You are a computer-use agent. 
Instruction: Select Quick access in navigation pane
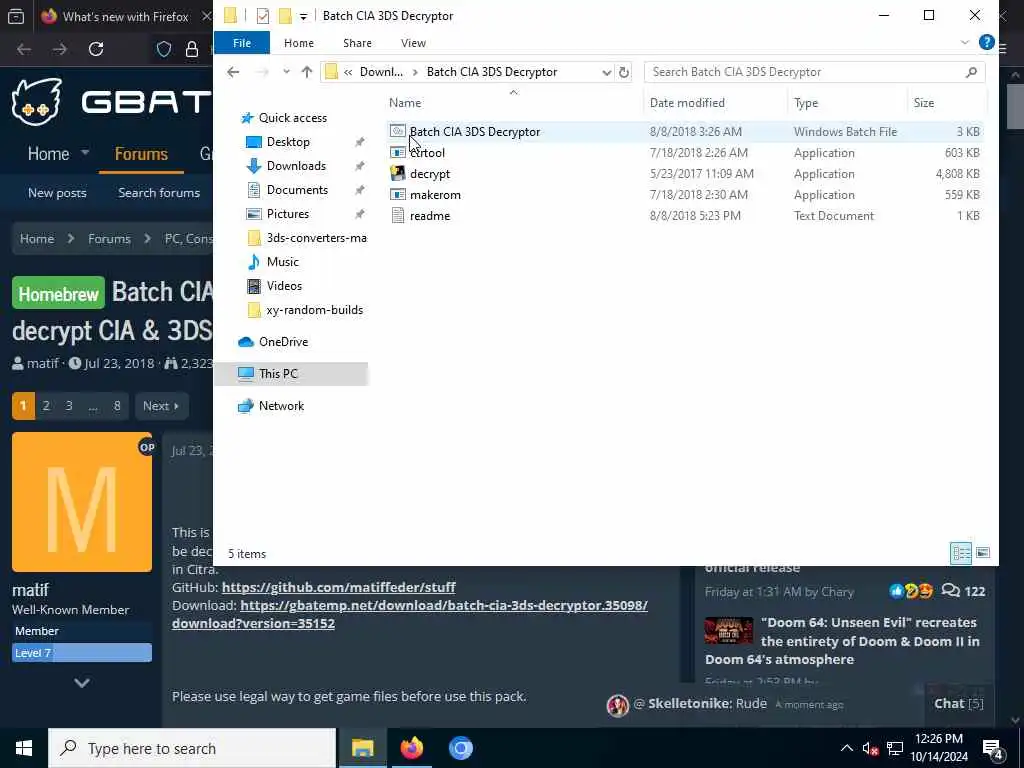tap(293, 118)
